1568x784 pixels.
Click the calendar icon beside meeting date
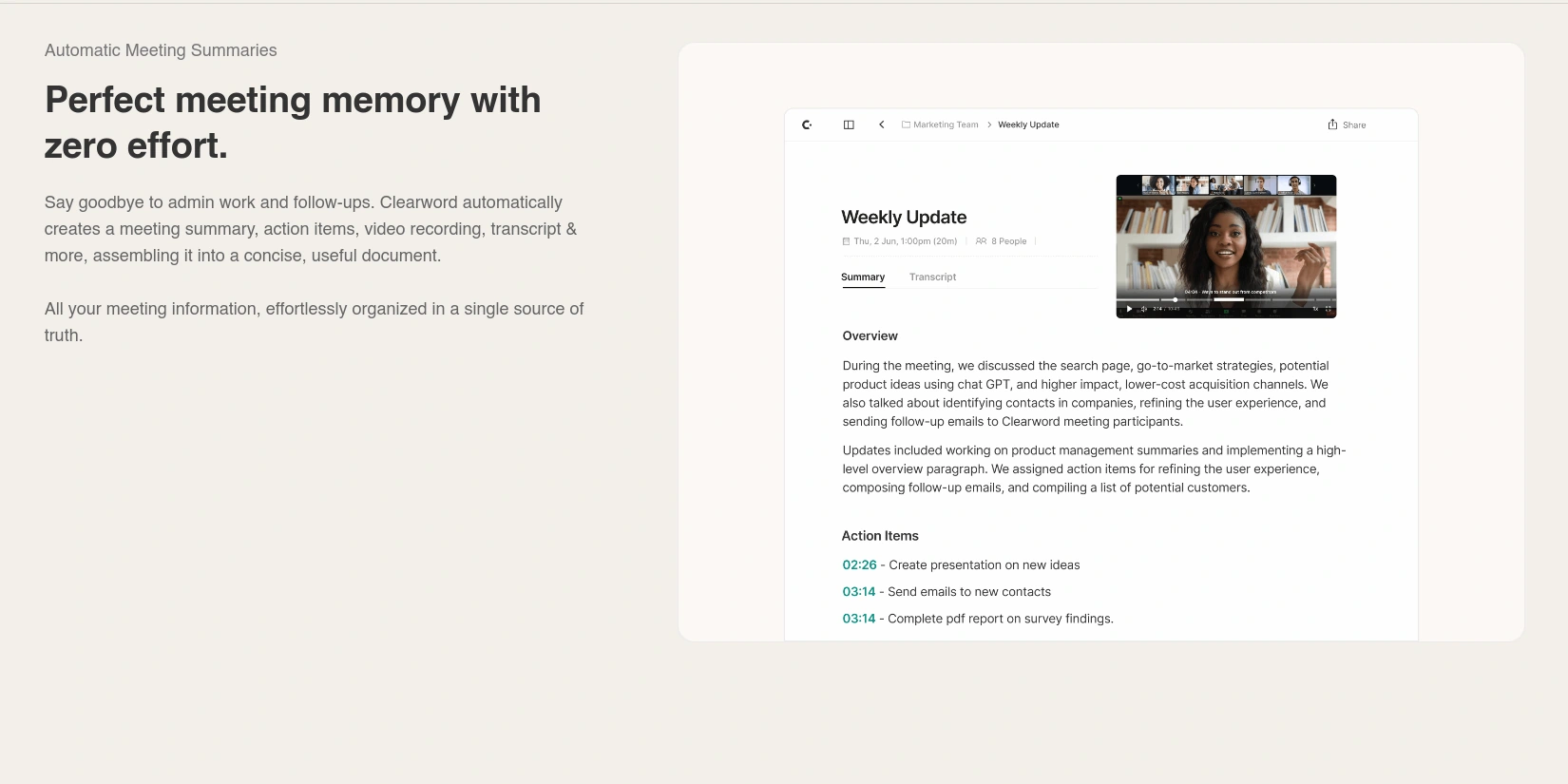tap(846, 241)
